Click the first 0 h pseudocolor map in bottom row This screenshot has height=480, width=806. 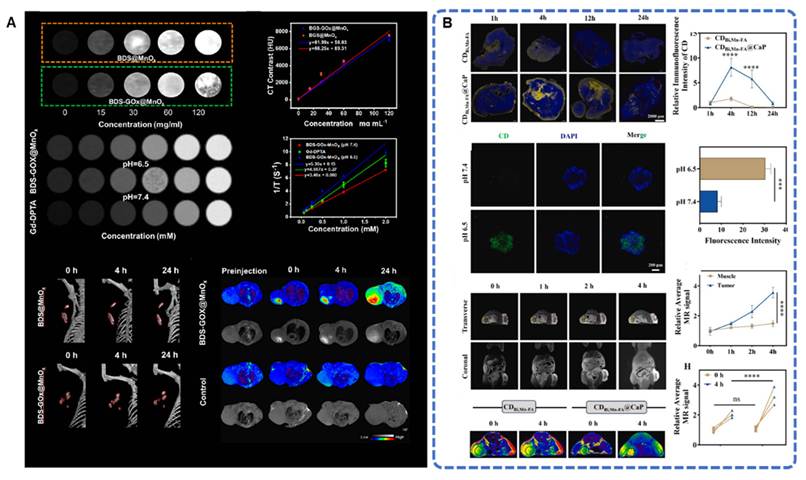[x=493, y=444]
